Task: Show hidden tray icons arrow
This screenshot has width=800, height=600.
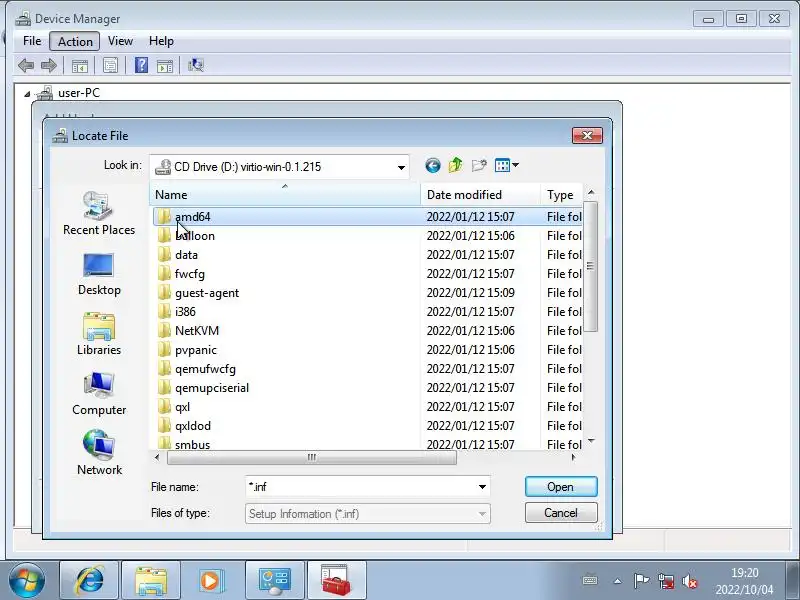Action: pos(617,581)
